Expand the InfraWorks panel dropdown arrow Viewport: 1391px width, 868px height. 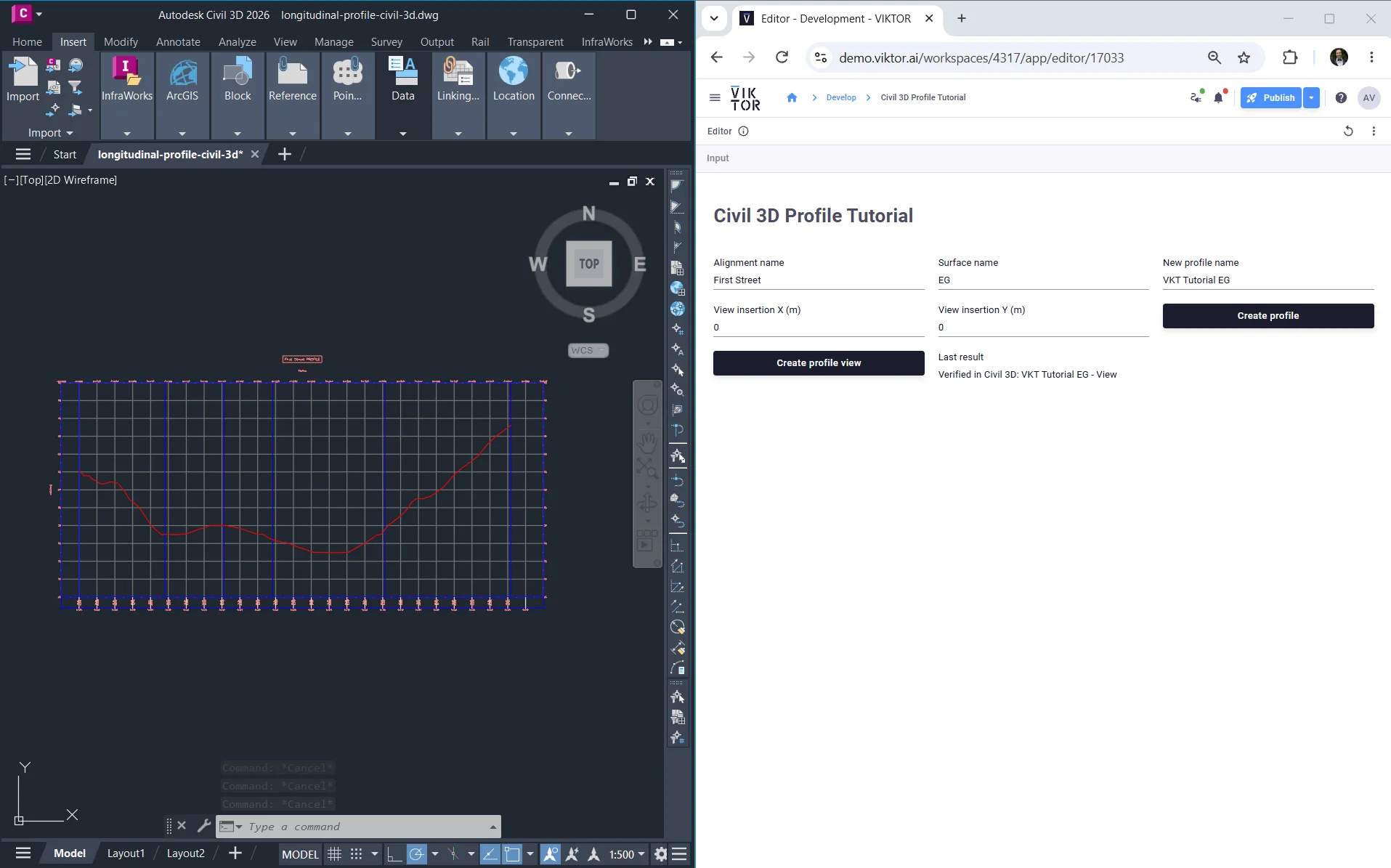(x=127, y=134)
